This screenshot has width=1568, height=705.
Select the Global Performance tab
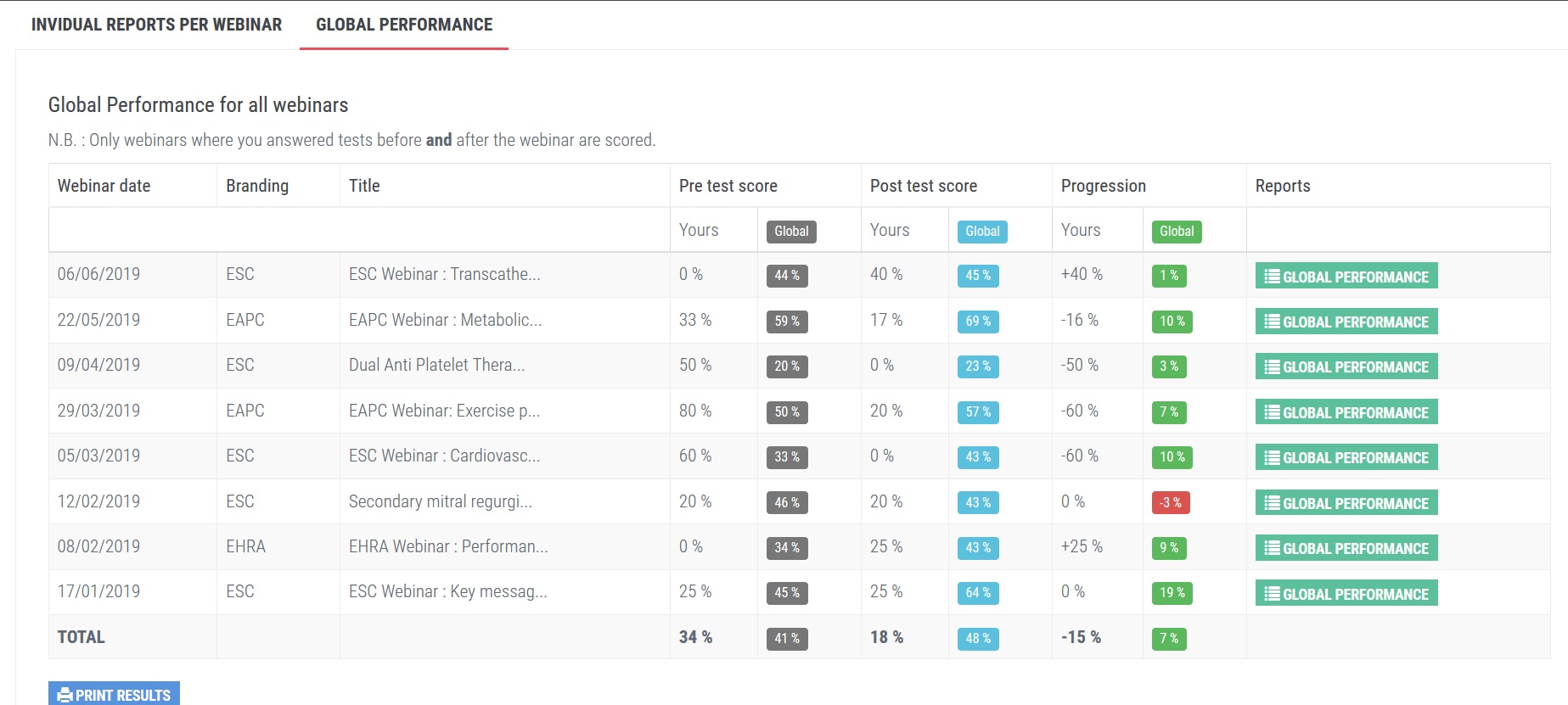[x=404, y=25]
